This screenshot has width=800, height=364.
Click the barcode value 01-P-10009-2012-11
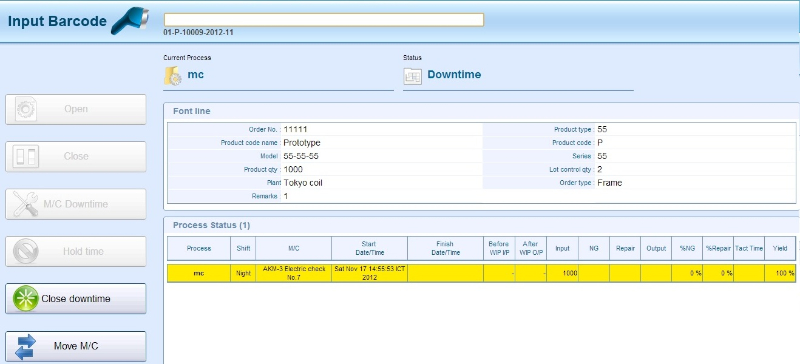click(198, 33)
